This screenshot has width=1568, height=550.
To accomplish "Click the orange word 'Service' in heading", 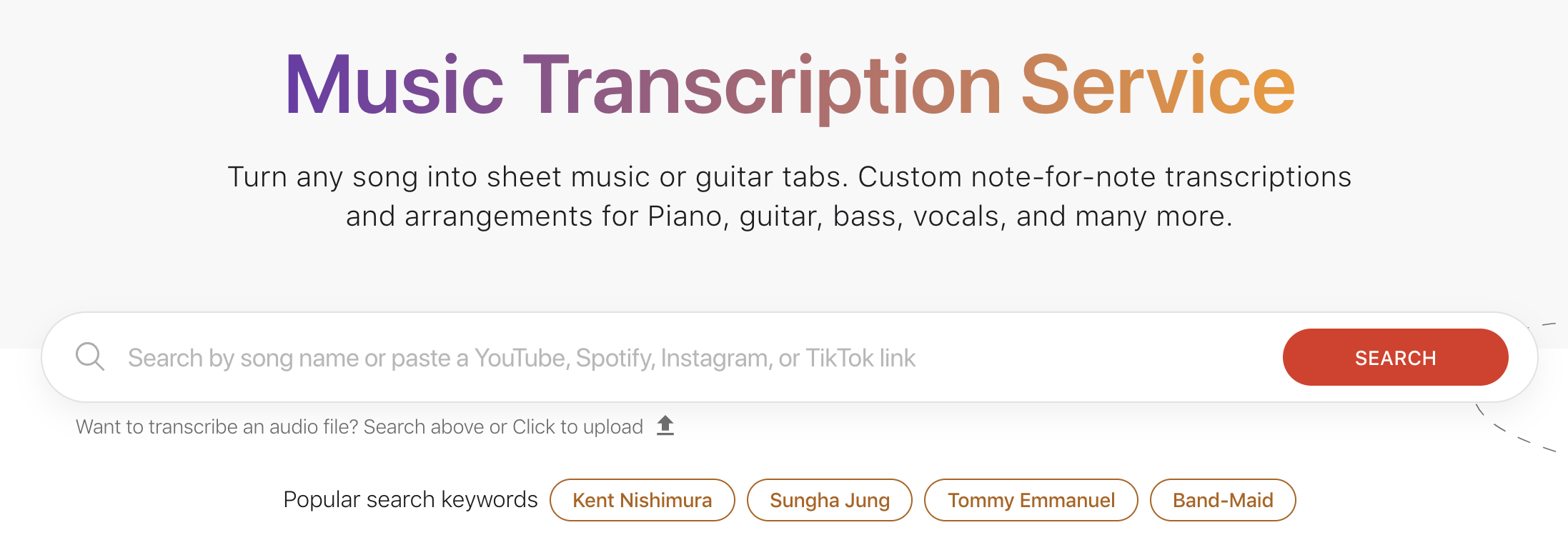I will tap(1158, 86).
